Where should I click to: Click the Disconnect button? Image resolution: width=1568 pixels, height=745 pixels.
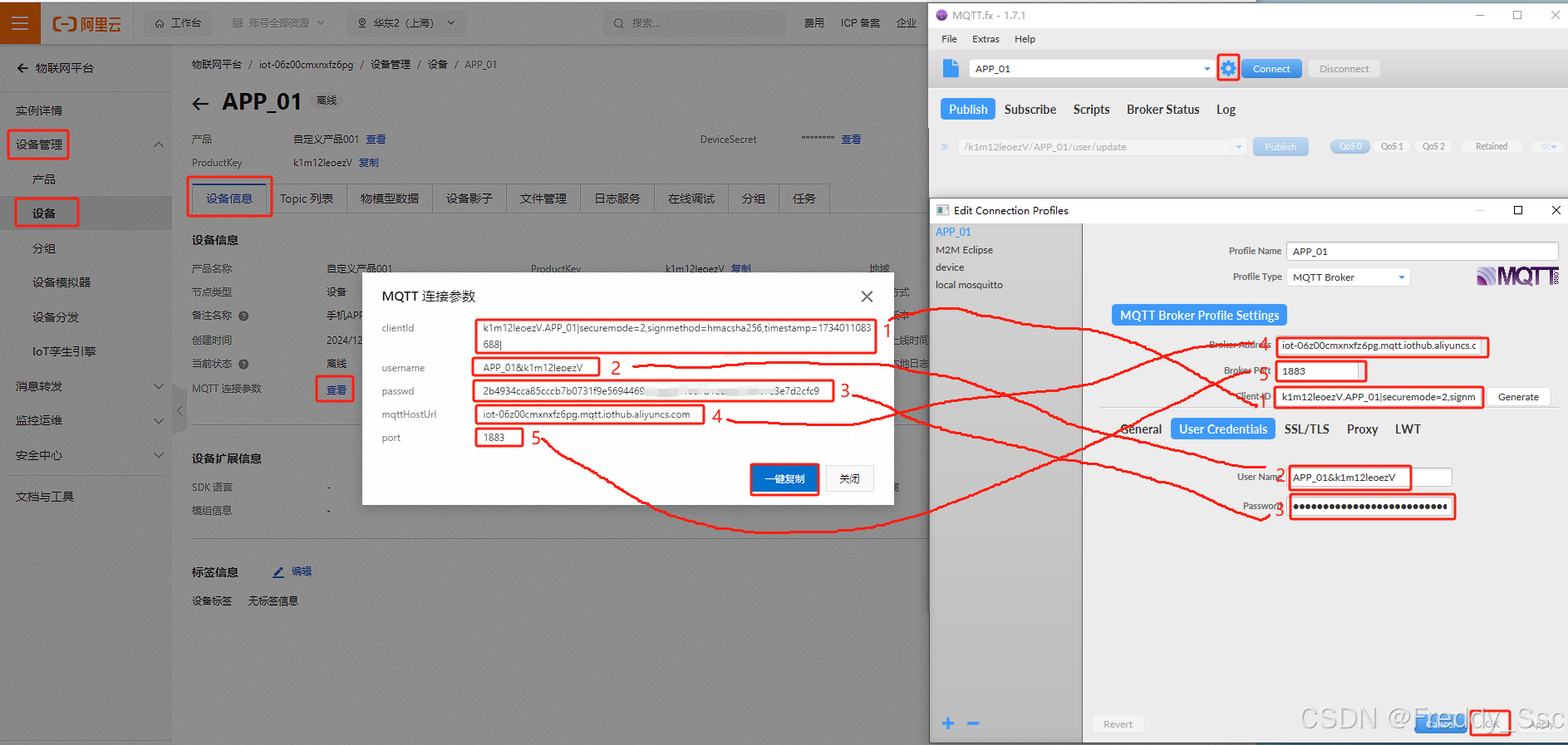1344,69
